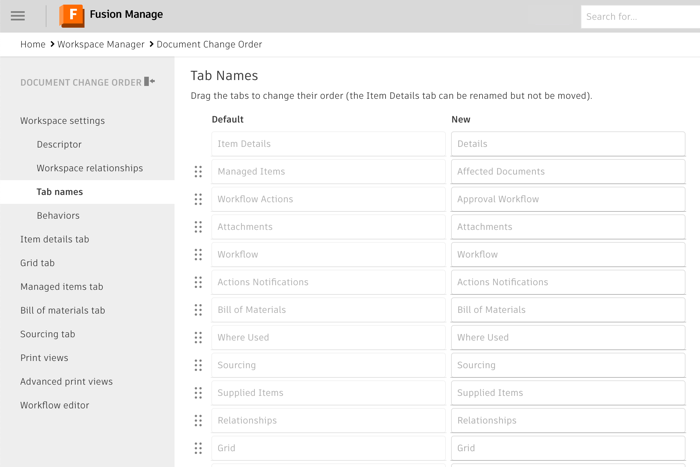This screenshot has height=467, width=700.
Task: Click the default Workflow Actions field
Action: [328, 199]
